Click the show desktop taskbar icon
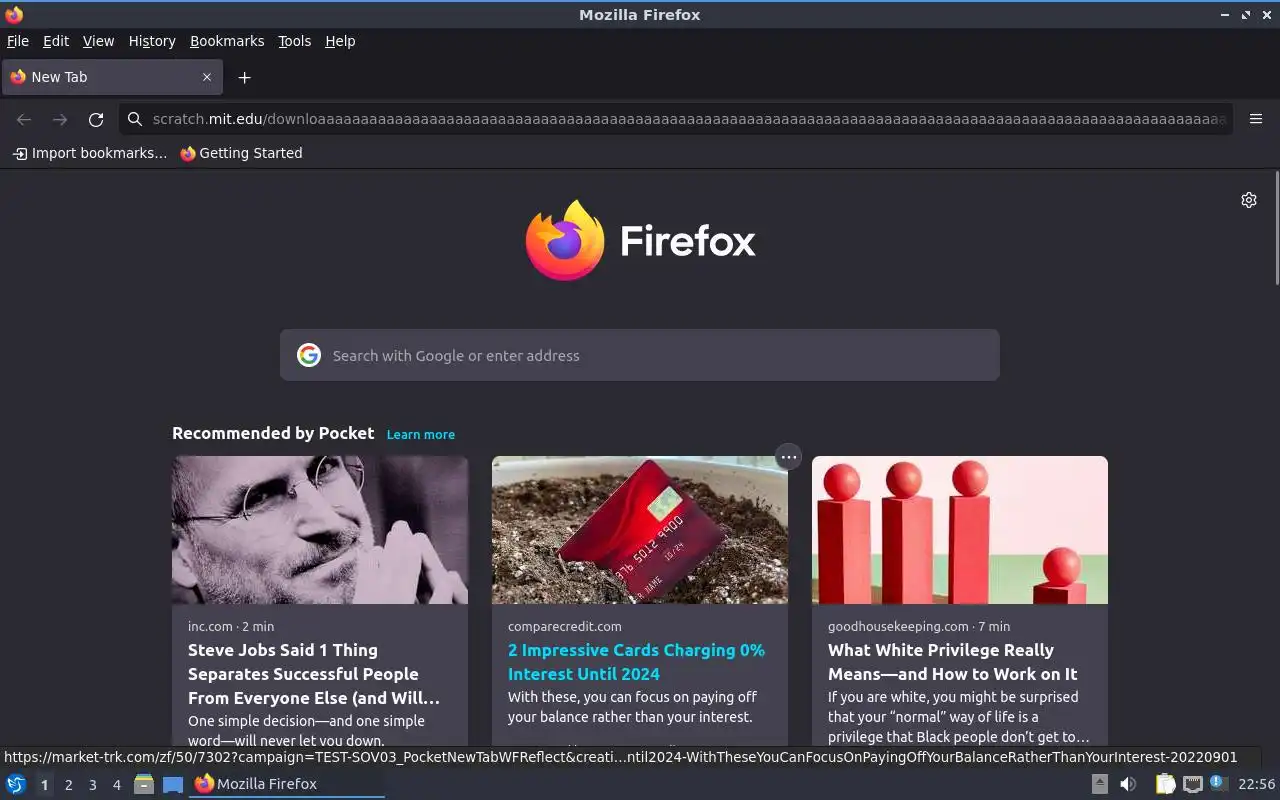Image resolution: width=1280 pixels, height=800 pixels. point(173,784)
